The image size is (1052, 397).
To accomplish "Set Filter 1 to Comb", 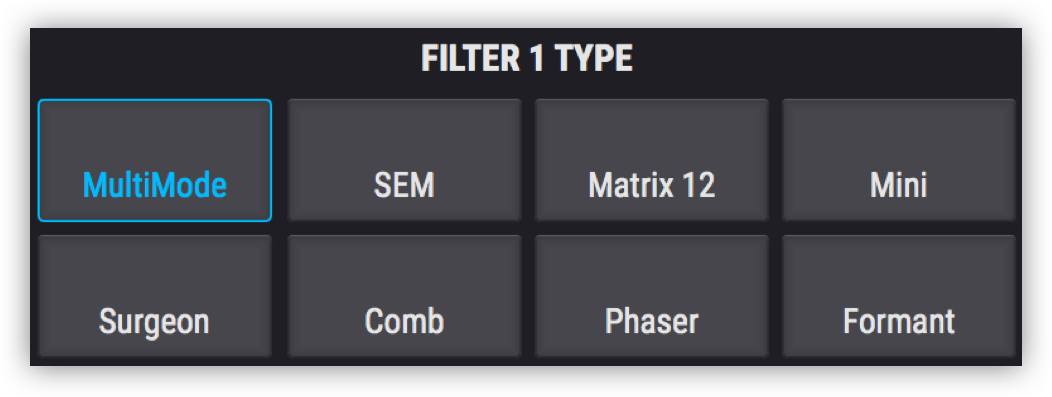I will click(x=404, y=296).
